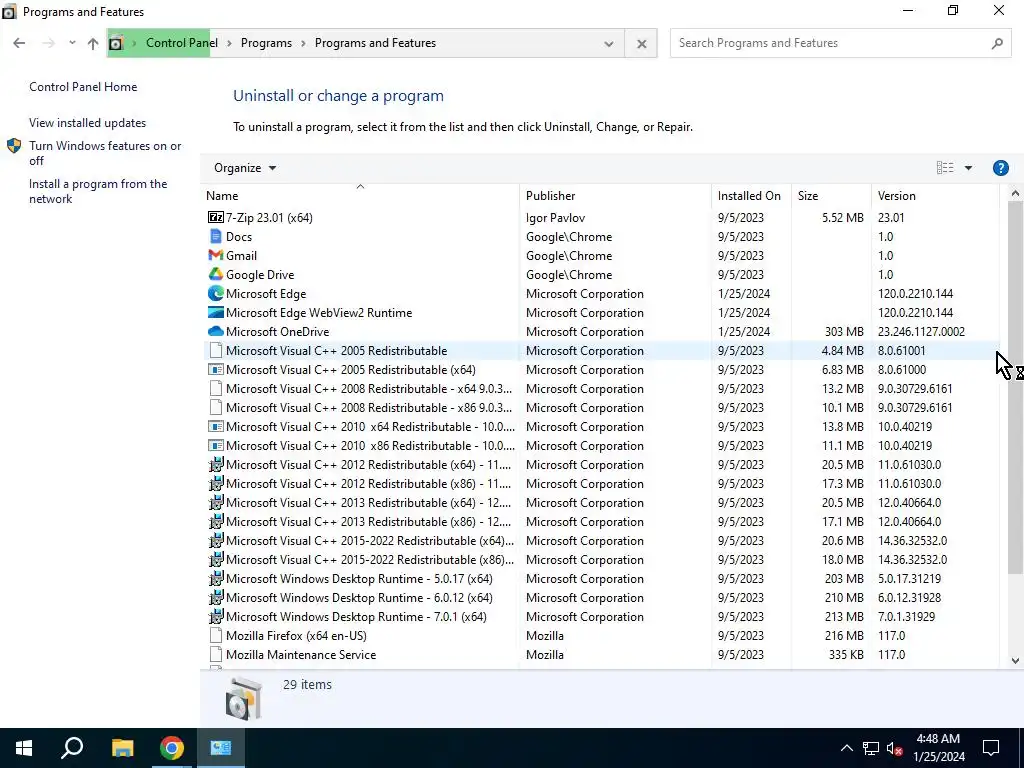Click icon of Visual C++ 2012 Redistributable (x64)
The height and width of the screenshot is (768, 1024).
coord(216,464)
